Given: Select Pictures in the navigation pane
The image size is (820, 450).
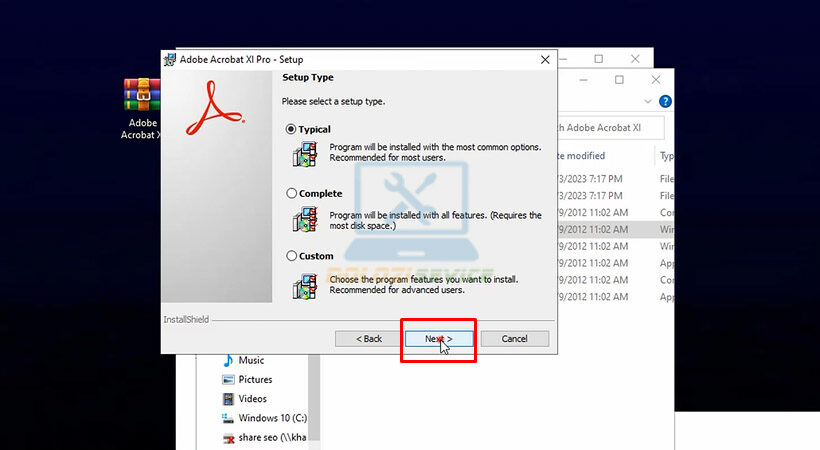Looking at the screenshot, I should click(x=255, y=380).
